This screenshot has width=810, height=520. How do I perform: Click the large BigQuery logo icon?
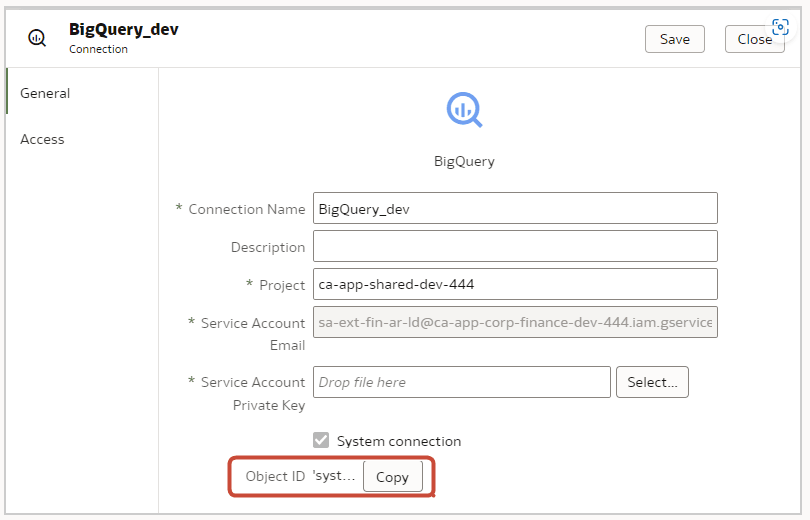click(464, 109)
